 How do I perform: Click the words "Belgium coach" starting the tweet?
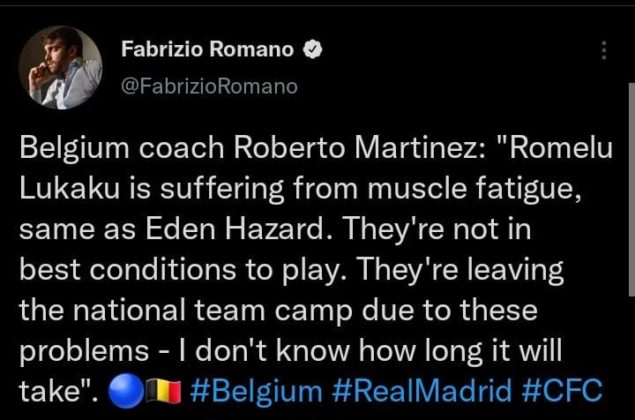coord(122,148)
